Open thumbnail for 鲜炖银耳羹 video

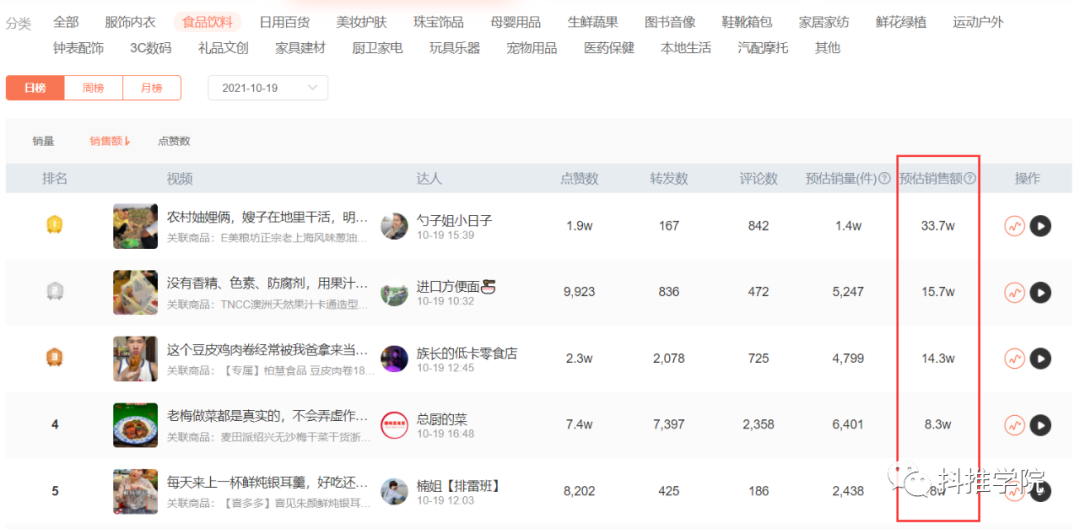click(136, 492)
